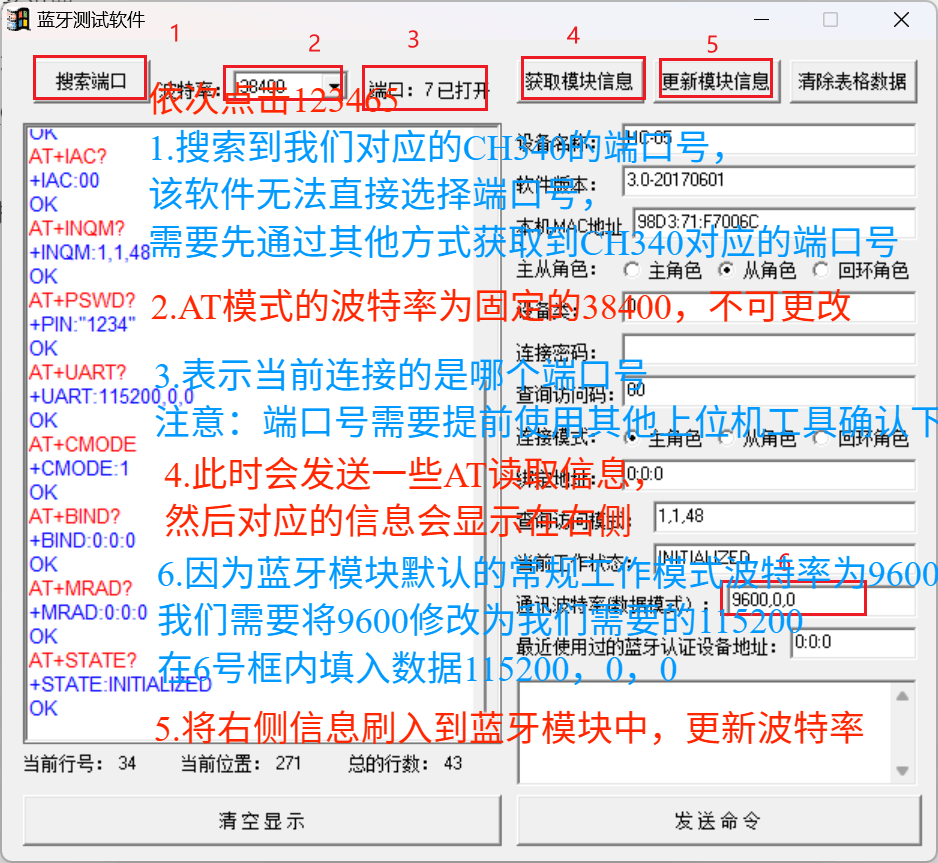Open the 波特率 baud rate dropdown
This screenshot has height=863, width=938.
tap(334, 88)
